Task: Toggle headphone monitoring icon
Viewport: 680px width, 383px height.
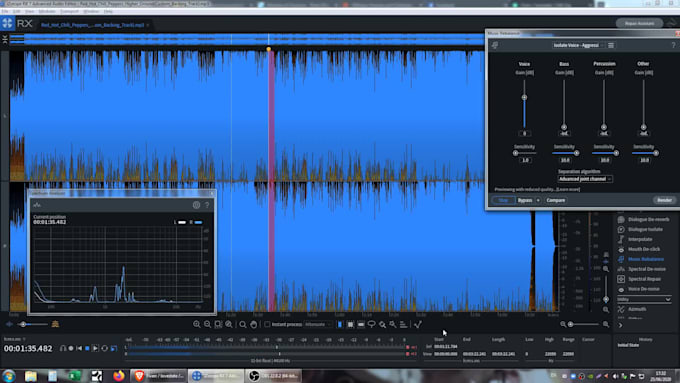Action: click(63, 348)
